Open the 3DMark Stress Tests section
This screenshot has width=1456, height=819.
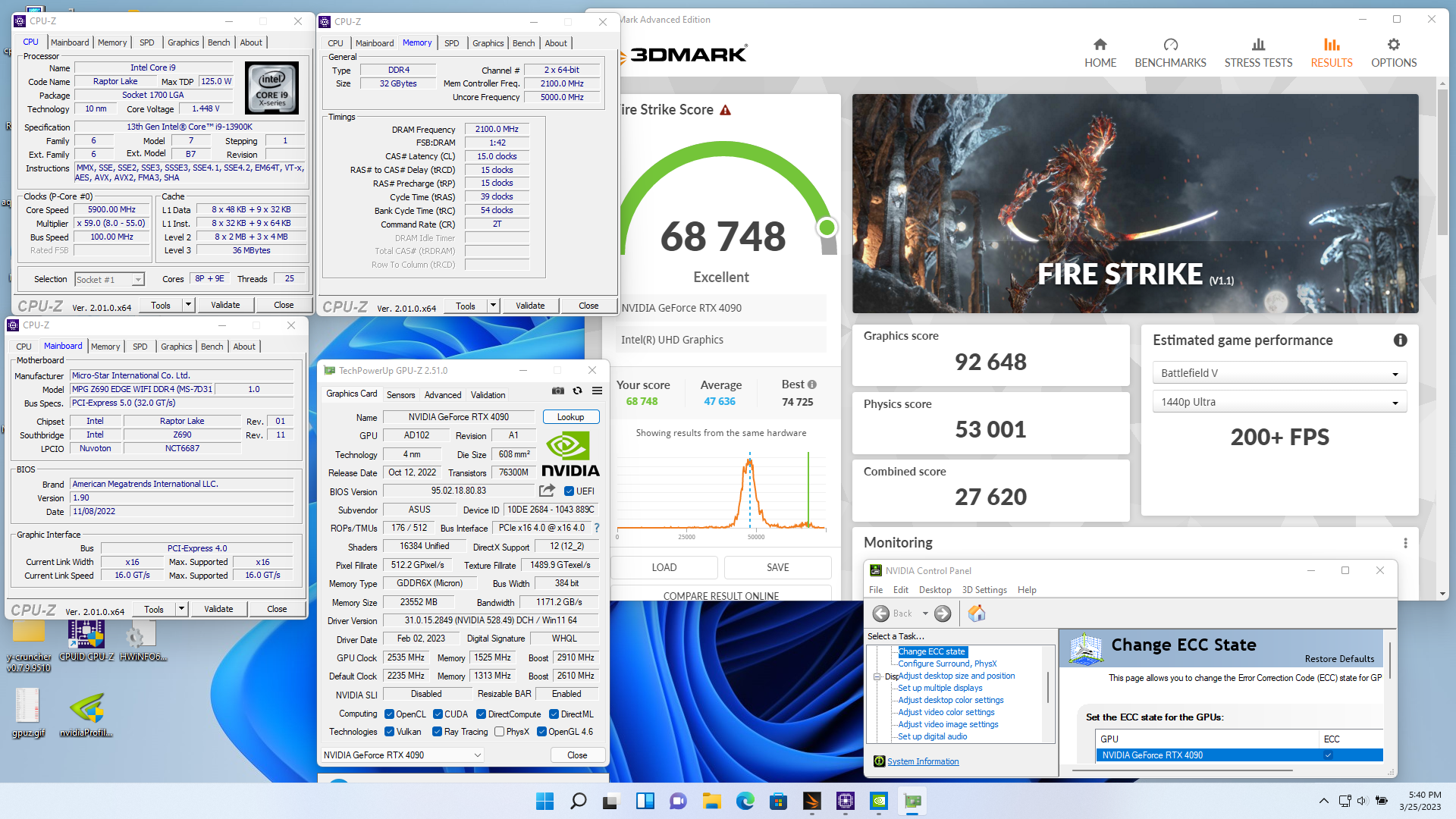[x=1258, y=53]
